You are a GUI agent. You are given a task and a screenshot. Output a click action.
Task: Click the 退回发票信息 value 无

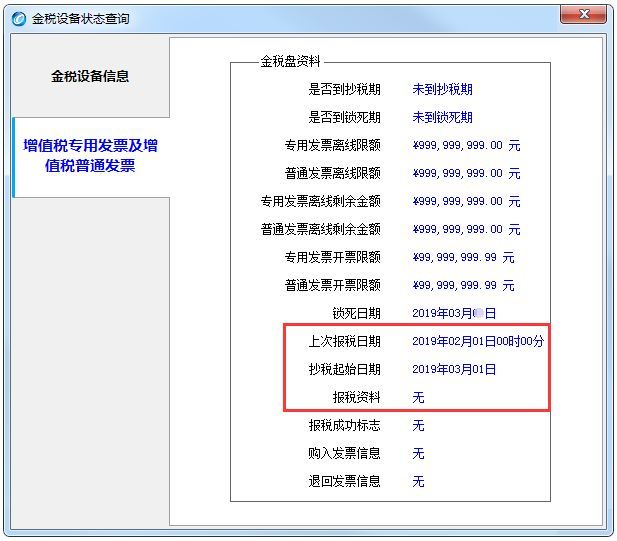tap(418, 481)
